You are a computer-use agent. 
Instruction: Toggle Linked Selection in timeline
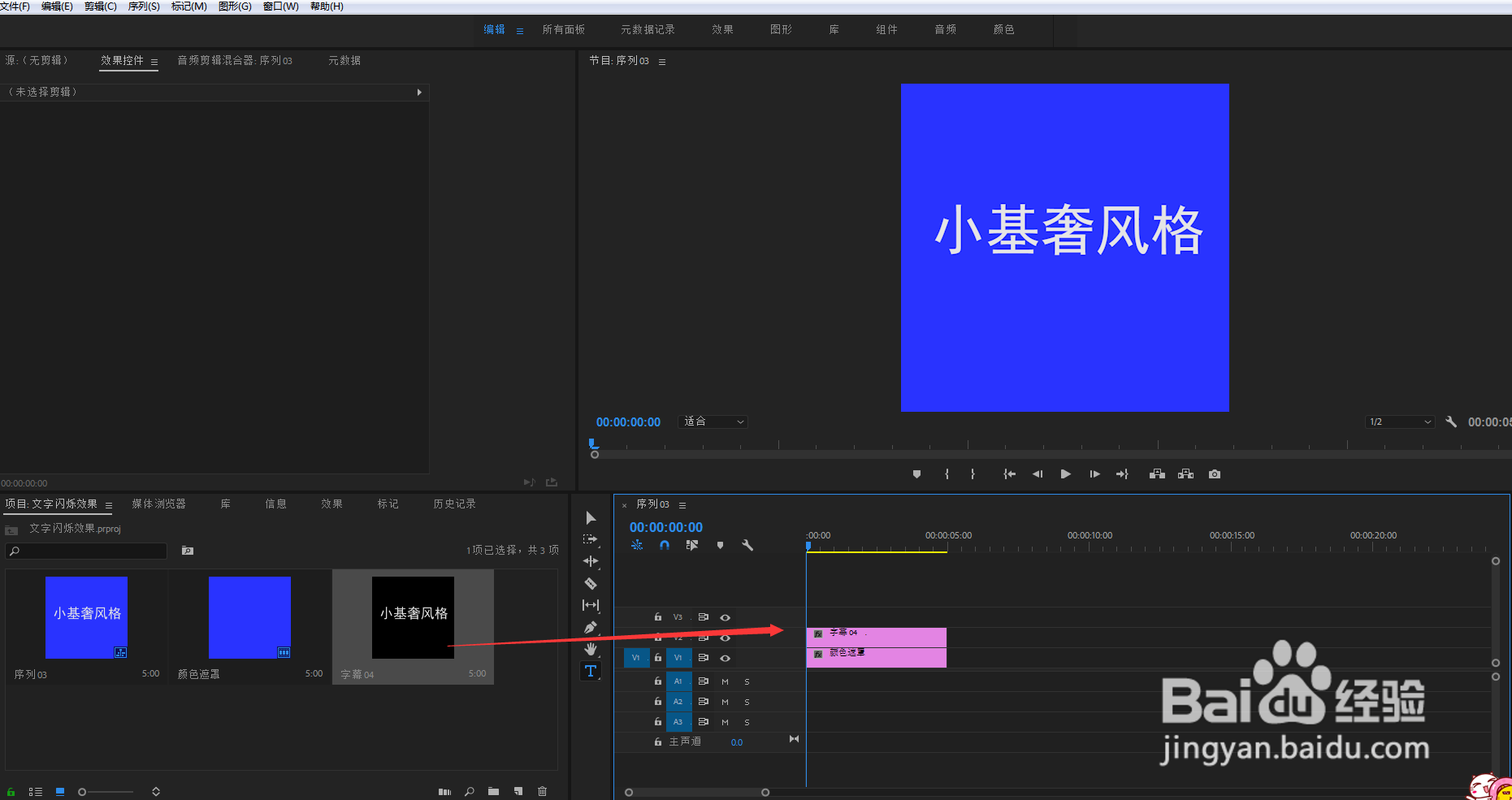[x=692, y=545]
